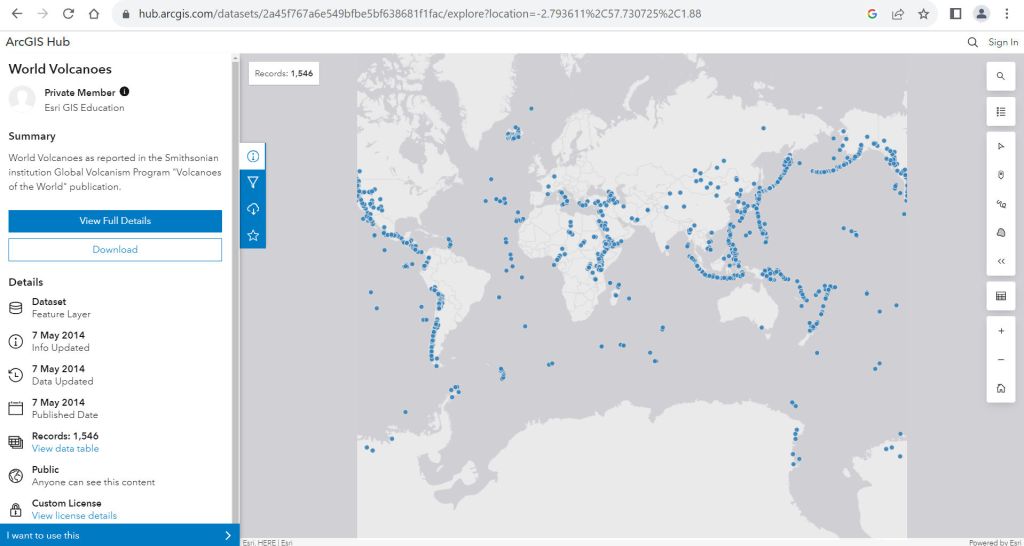Zoom in on the map
This screenshot has height=546, width=1024.
click(1001, 330)
